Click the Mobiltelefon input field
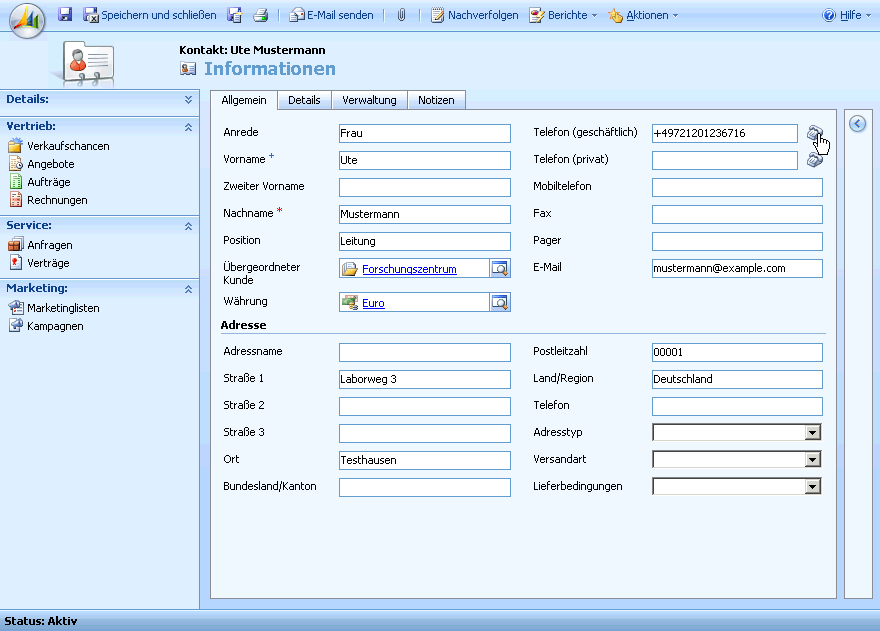880x631 pixels. (737, 187)
